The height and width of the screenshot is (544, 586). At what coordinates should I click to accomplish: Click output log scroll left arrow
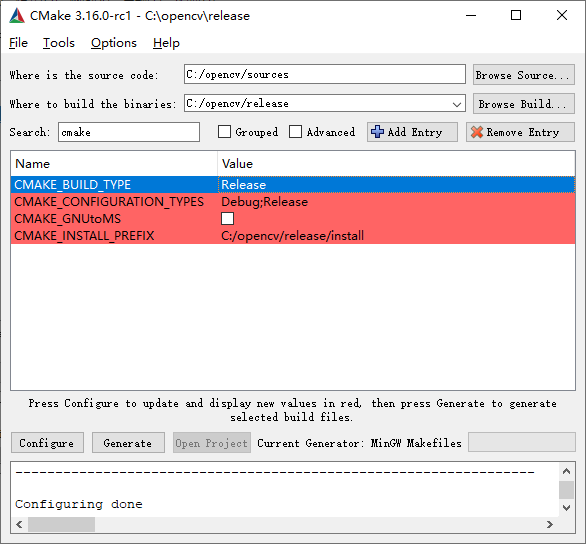[x=19, y=525]
